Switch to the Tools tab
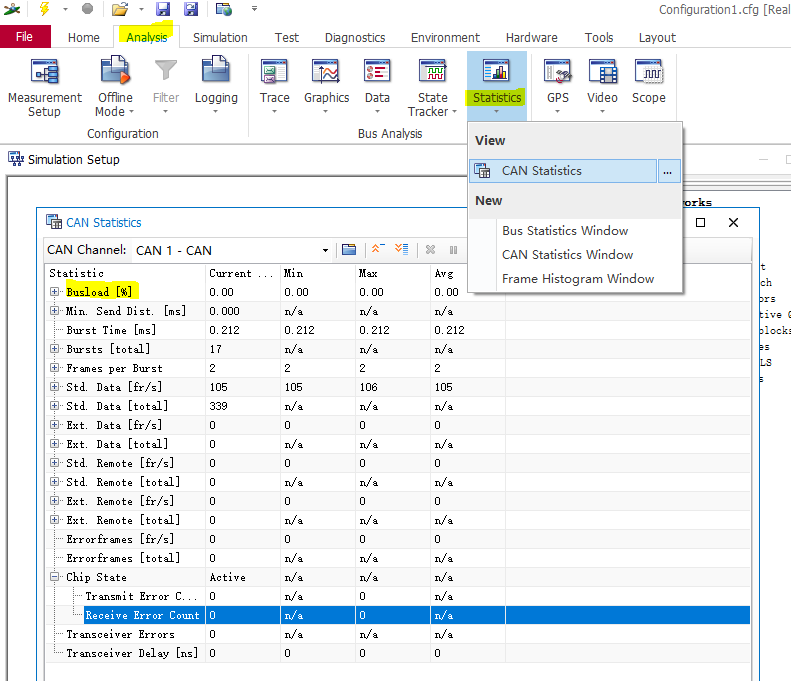This screenshot has height=685, width=791. 599,38
